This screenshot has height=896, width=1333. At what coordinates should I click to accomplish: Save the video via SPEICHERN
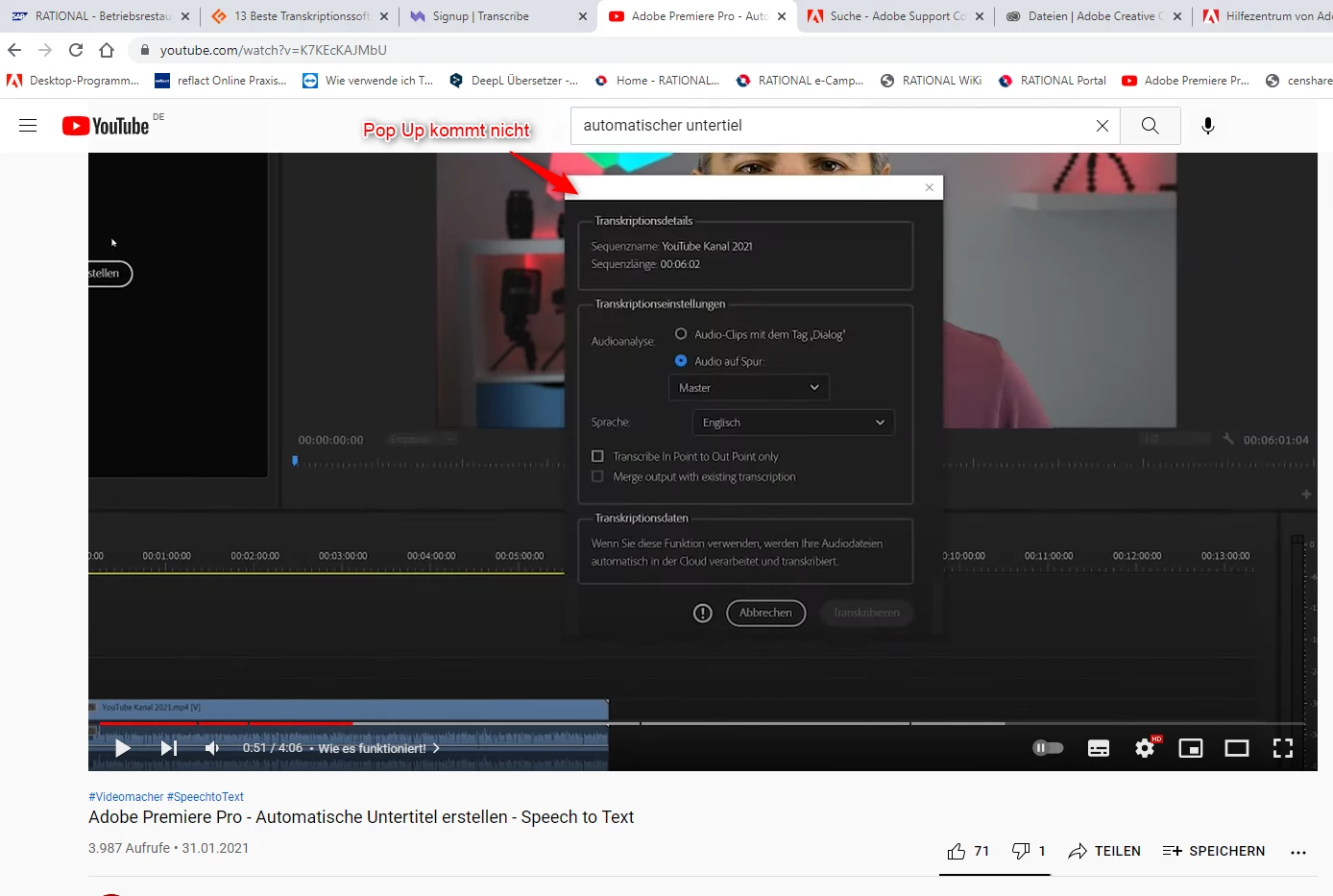pos(1214,851)
